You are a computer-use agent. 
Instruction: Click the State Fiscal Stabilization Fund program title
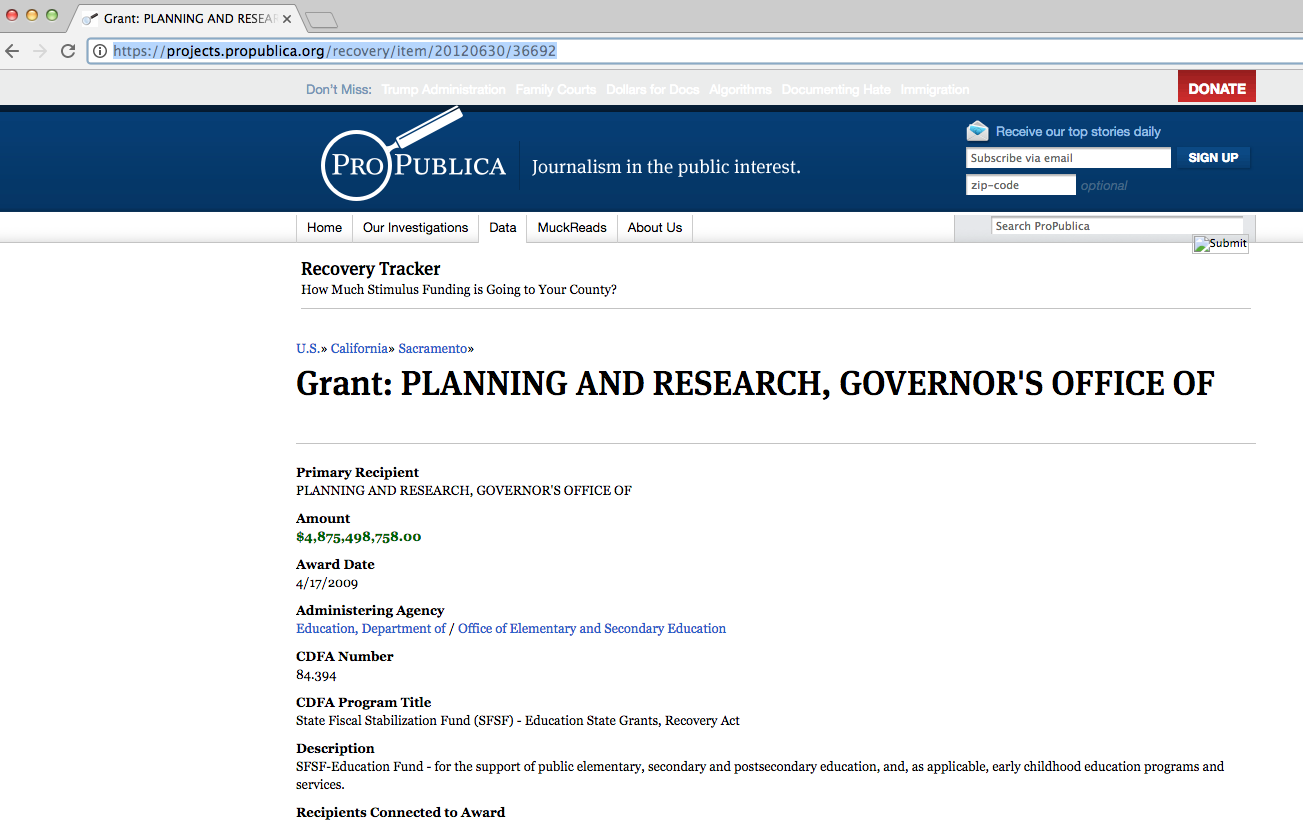(518, 721)
